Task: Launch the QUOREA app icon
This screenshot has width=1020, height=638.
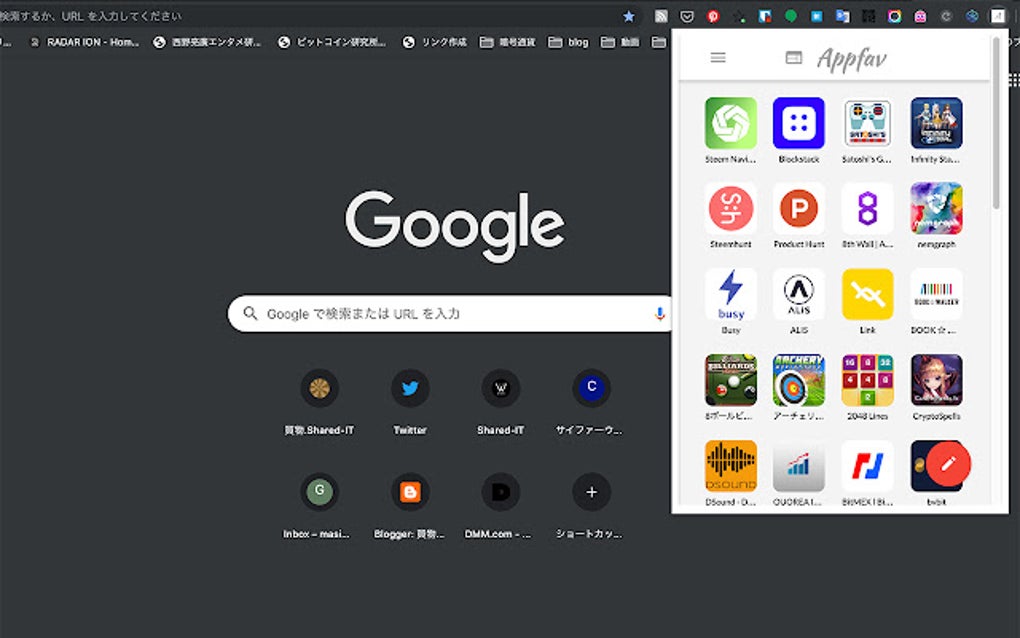Action: coord(799,466)
